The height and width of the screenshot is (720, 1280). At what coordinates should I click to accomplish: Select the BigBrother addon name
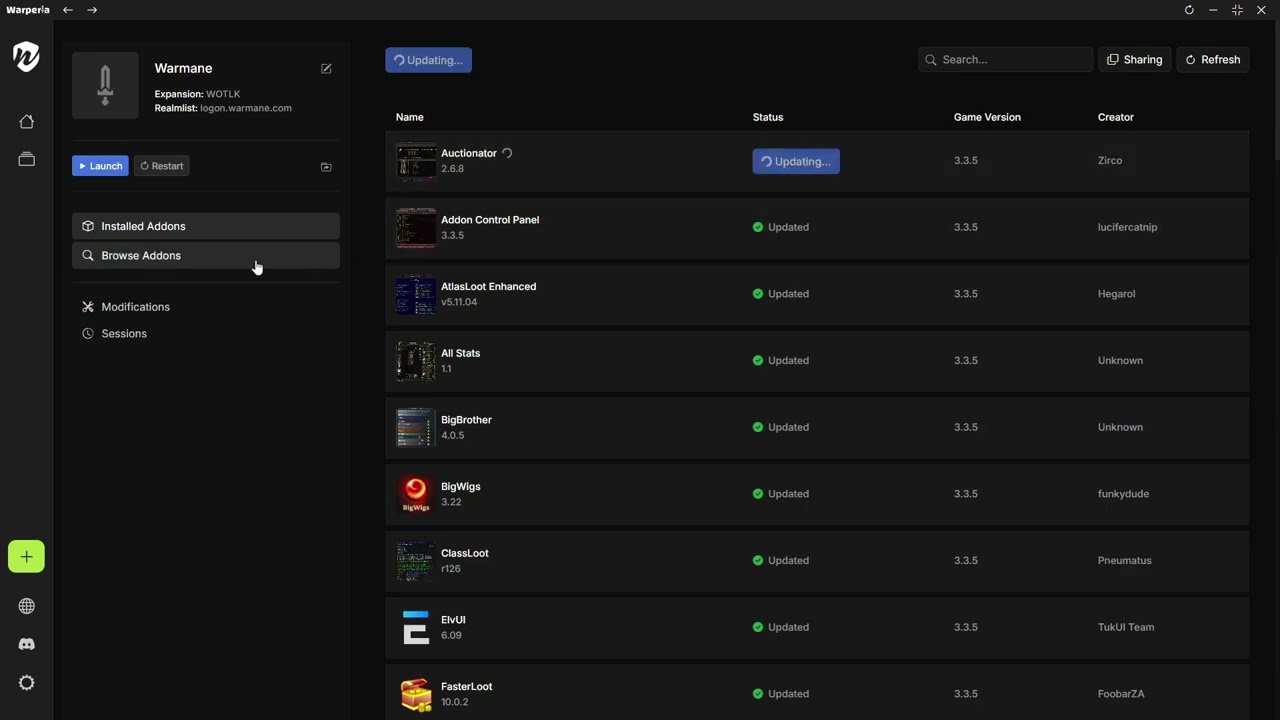point(466,420)
